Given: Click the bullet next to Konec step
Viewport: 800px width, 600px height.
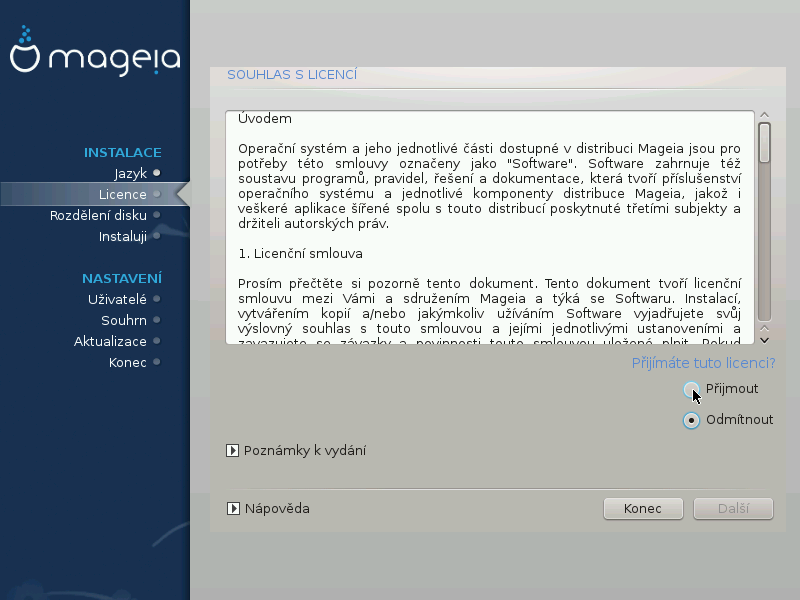Looking at the screenshot, I should [x=157, y=363].
